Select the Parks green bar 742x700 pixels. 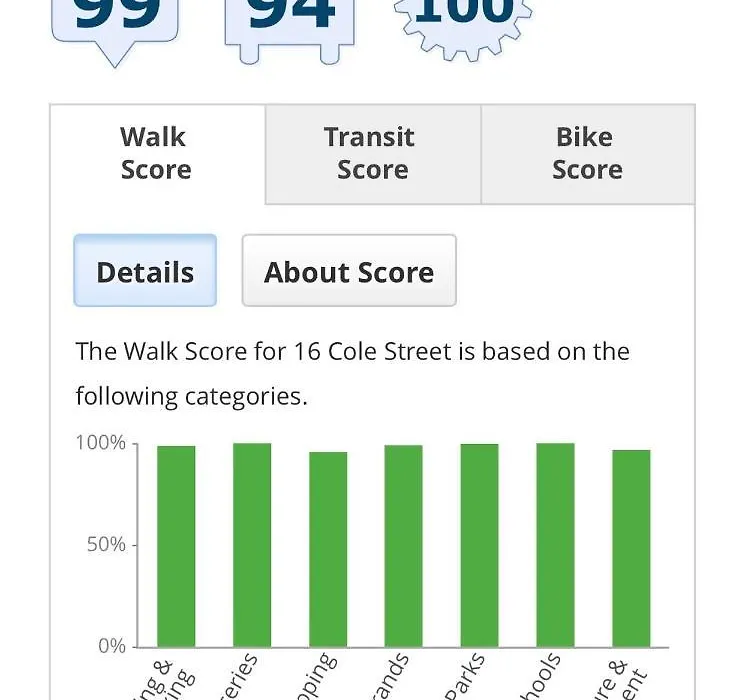point(479,545)
